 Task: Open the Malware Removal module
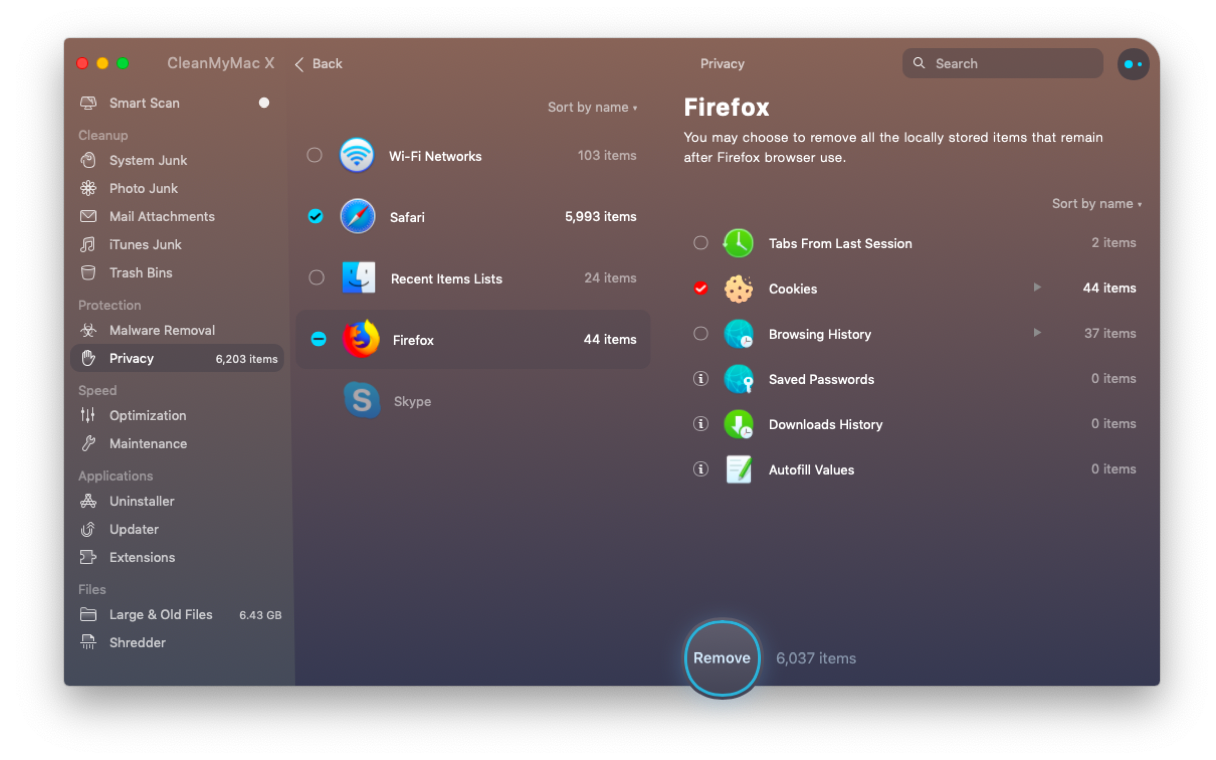pyautogui.click(x=176, y=330)
